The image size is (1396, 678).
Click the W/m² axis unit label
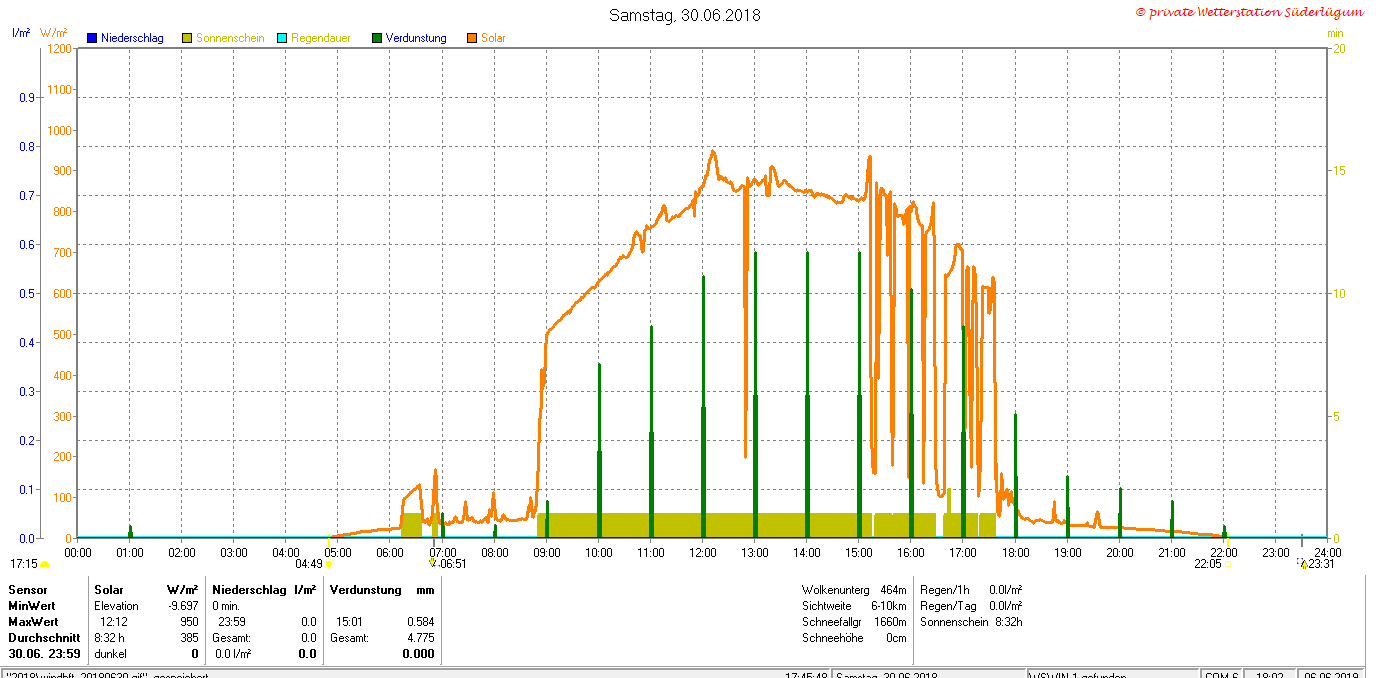[x=54, y=34]
